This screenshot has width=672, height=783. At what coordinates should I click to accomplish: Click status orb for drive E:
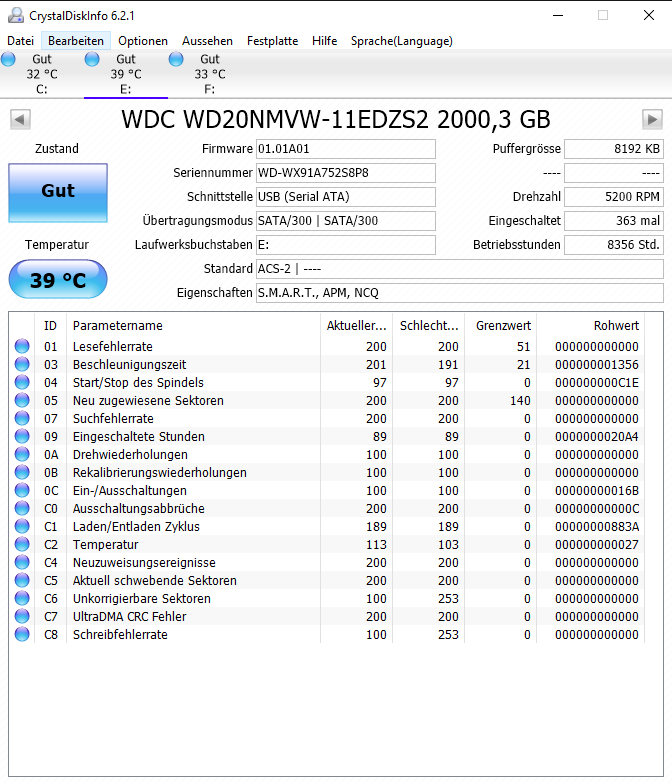pos(92,59)
